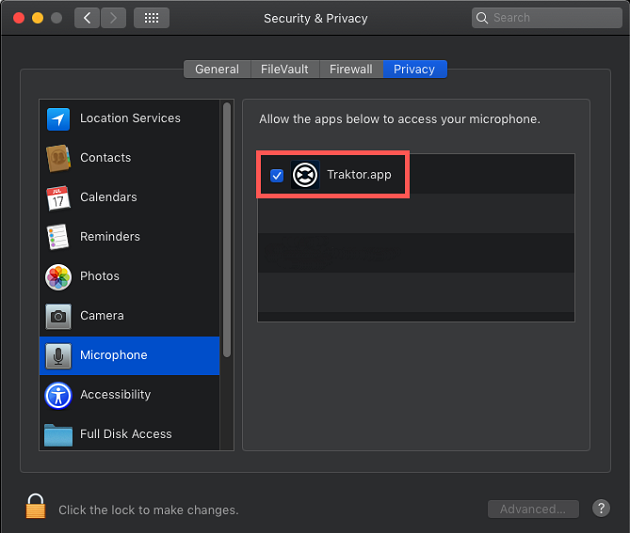The width and height of the screenshot is (630, 533).
Task: Click the Reminders list icon
Action: tap(58, 237)
